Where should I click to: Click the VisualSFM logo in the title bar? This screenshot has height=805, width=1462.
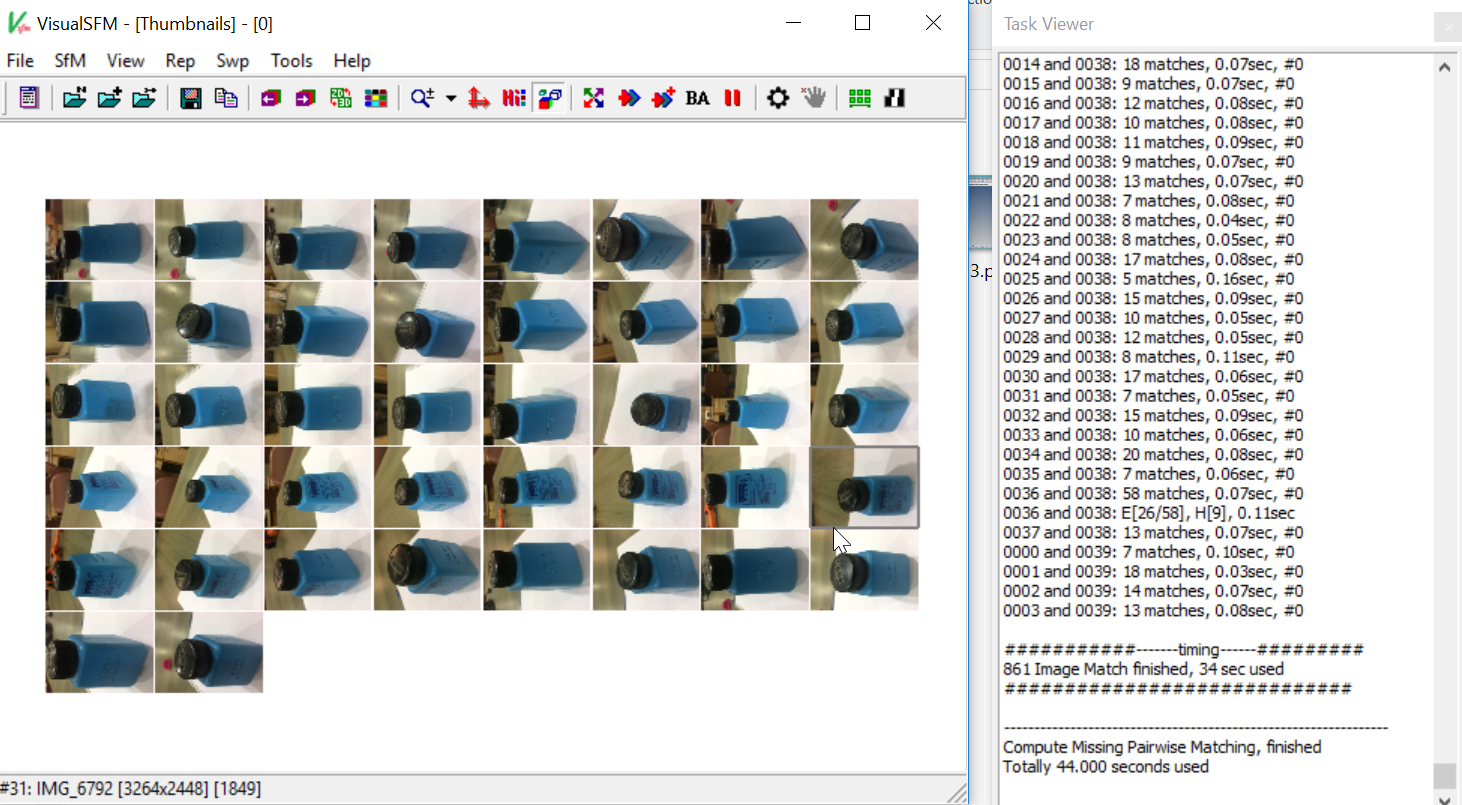click(18, 23)
